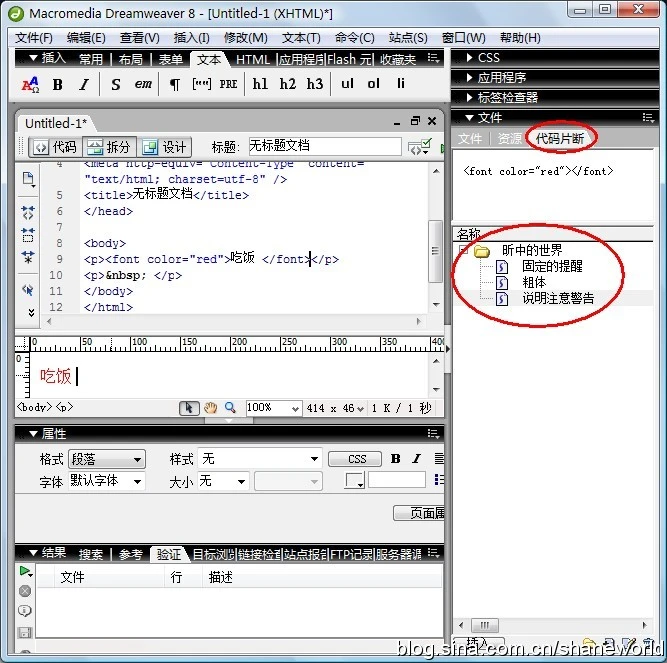
Task: Insert paragraph using the ¶ icon
Action: tap(174, 85)
